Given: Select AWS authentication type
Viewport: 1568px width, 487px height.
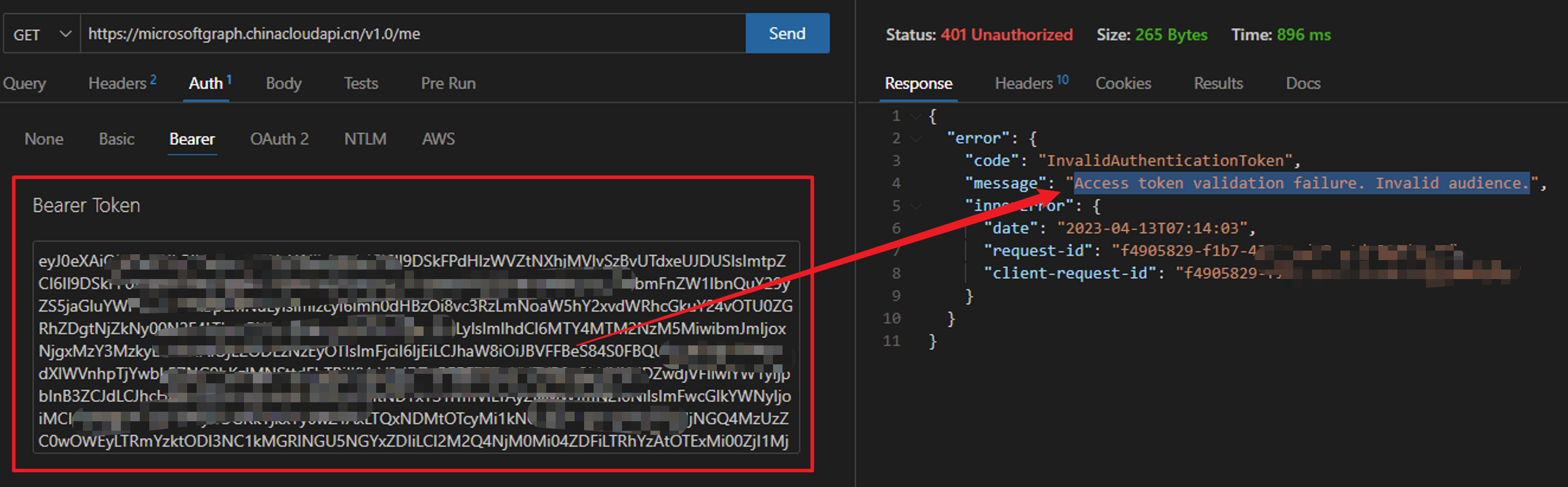Looking at the screenshot, I should (x=438, y=139).
